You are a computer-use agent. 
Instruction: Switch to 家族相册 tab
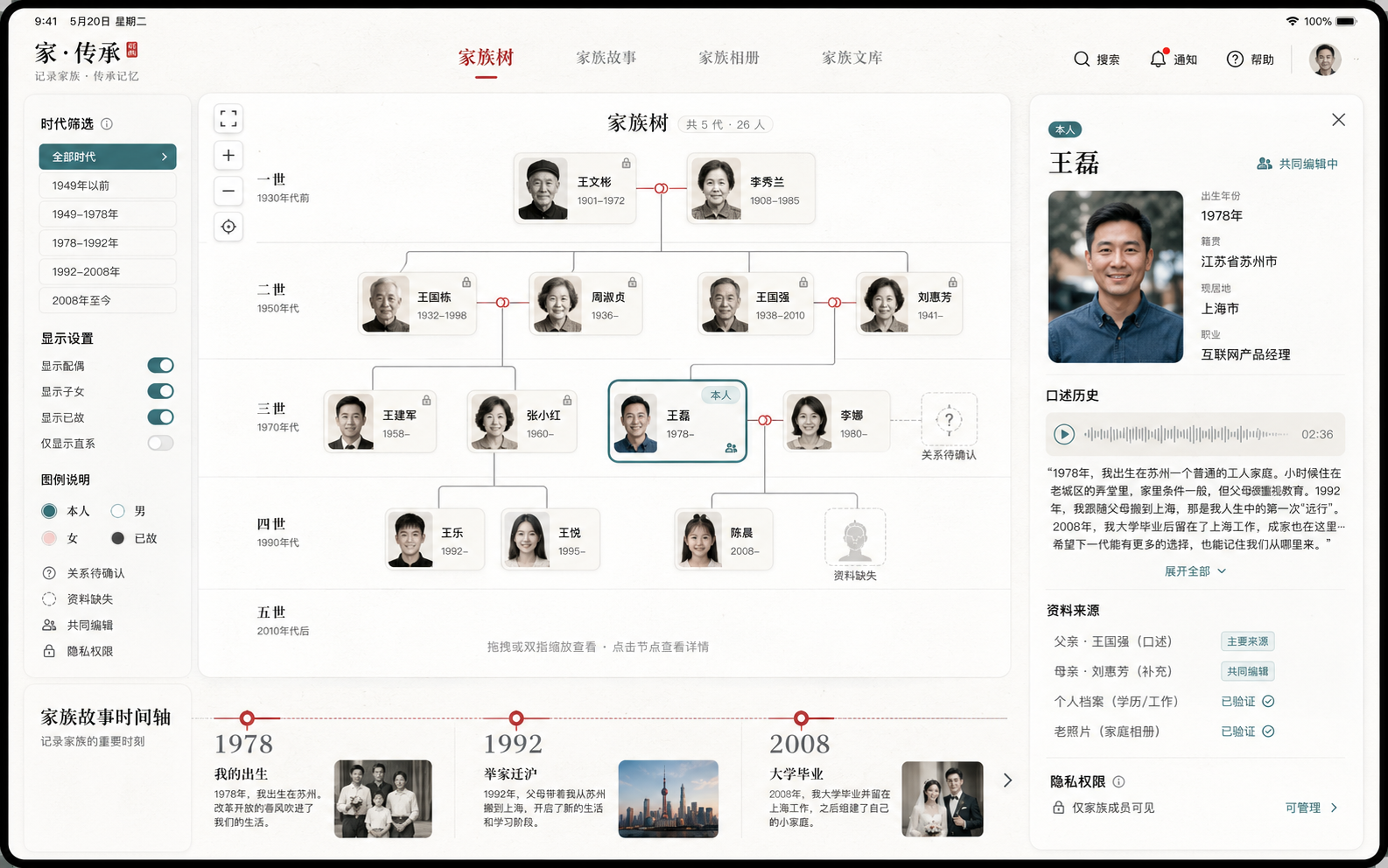coord(729,58)
